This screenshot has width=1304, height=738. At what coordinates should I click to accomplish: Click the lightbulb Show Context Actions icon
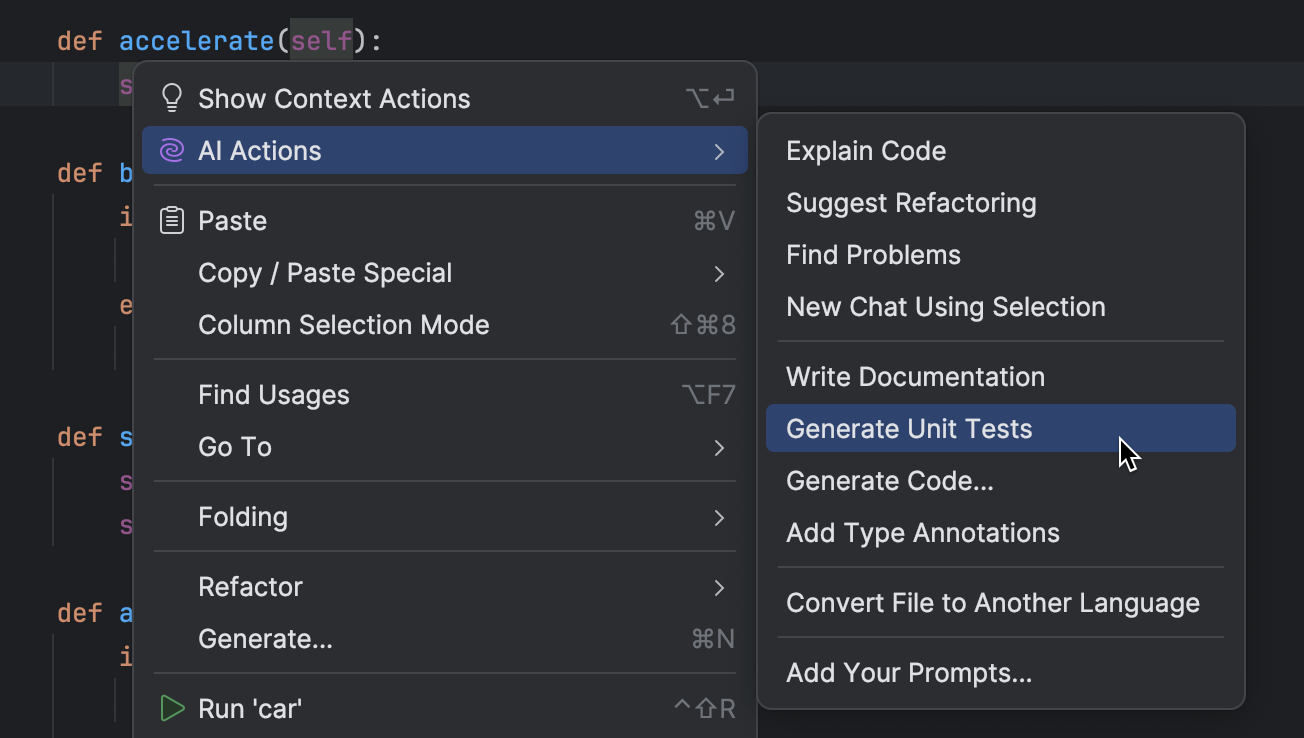[172, 98]
